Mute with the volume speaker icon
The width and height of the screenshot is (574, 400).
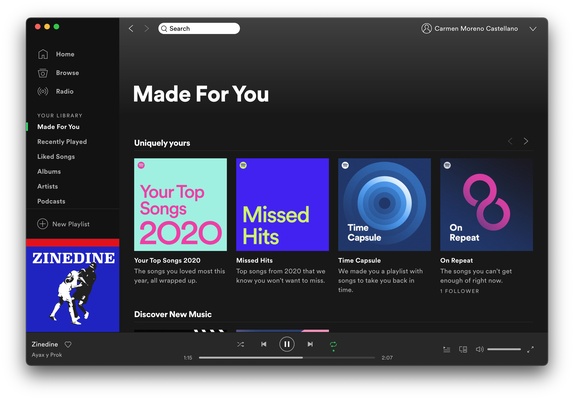click(479, 349)
